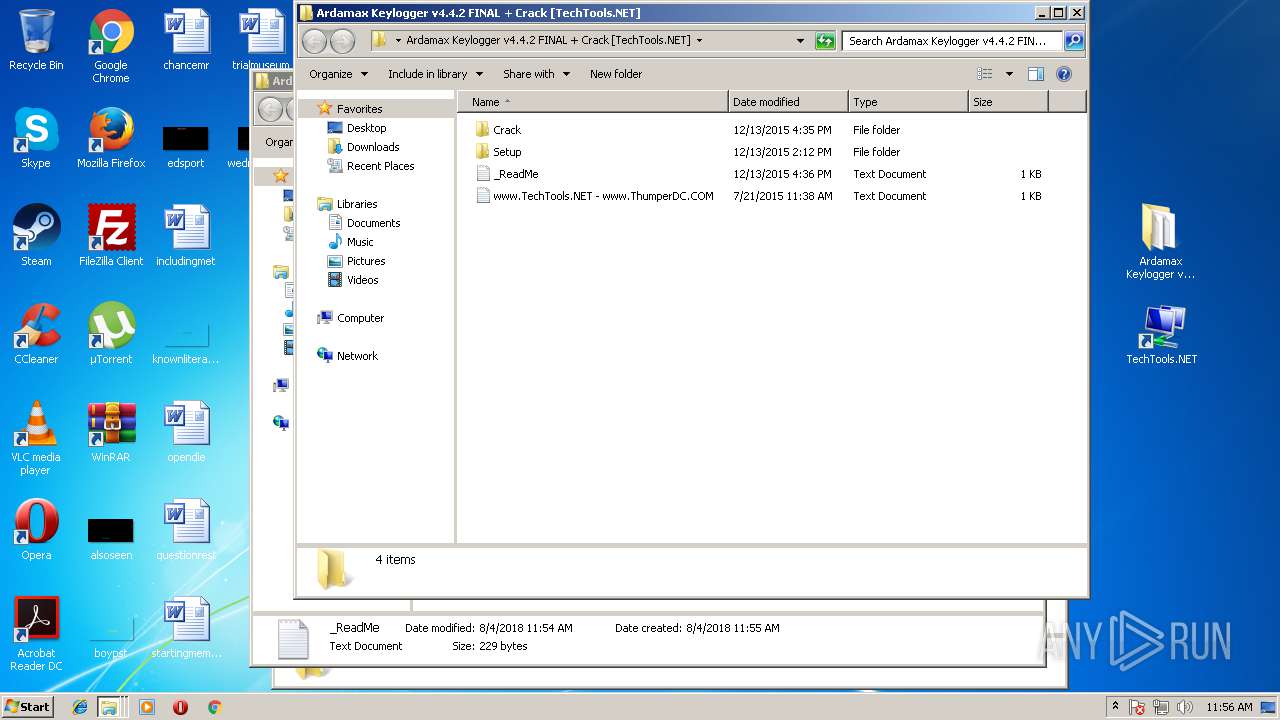Image resolution: width=1280 pixels, height=720 pixels.
Task: Open the Organize menu
Action: click(338, 74)
